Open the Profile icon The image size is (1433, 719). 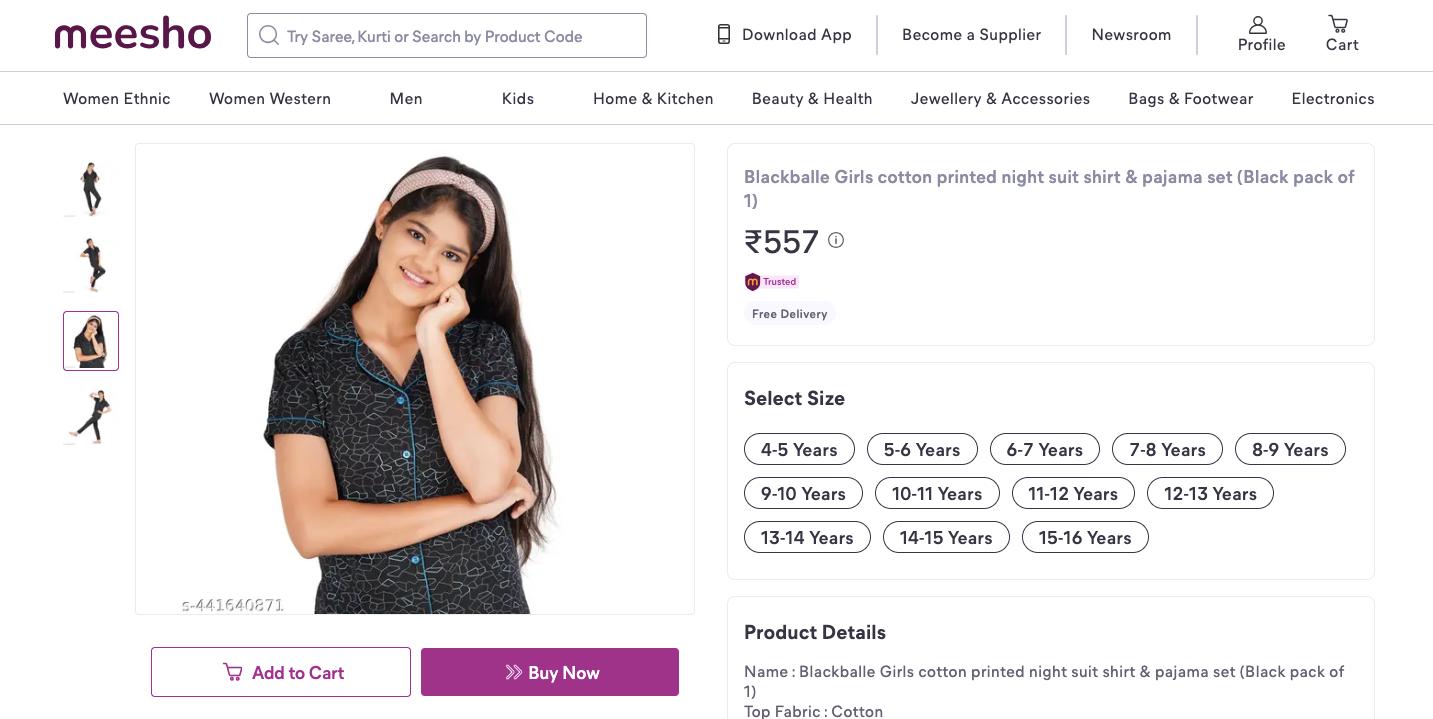click(x=1258, y=25)
